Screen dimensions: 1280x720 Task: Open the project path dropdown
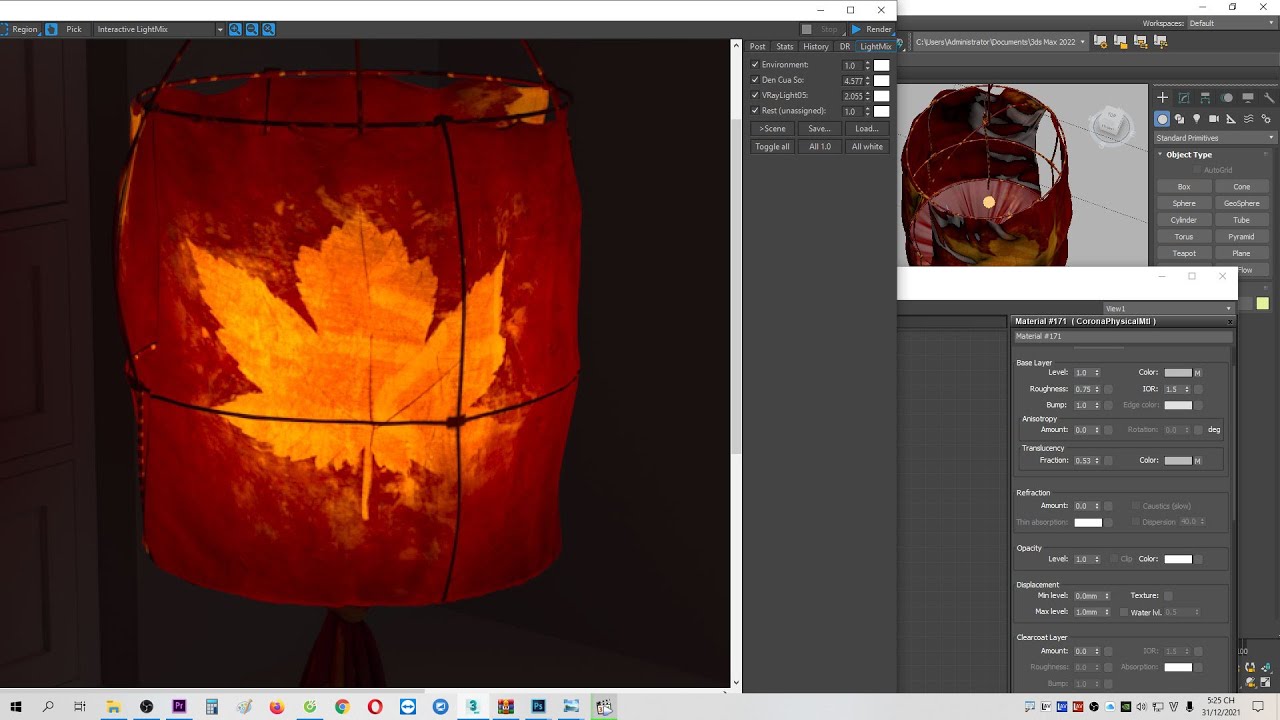point(1001,42)
